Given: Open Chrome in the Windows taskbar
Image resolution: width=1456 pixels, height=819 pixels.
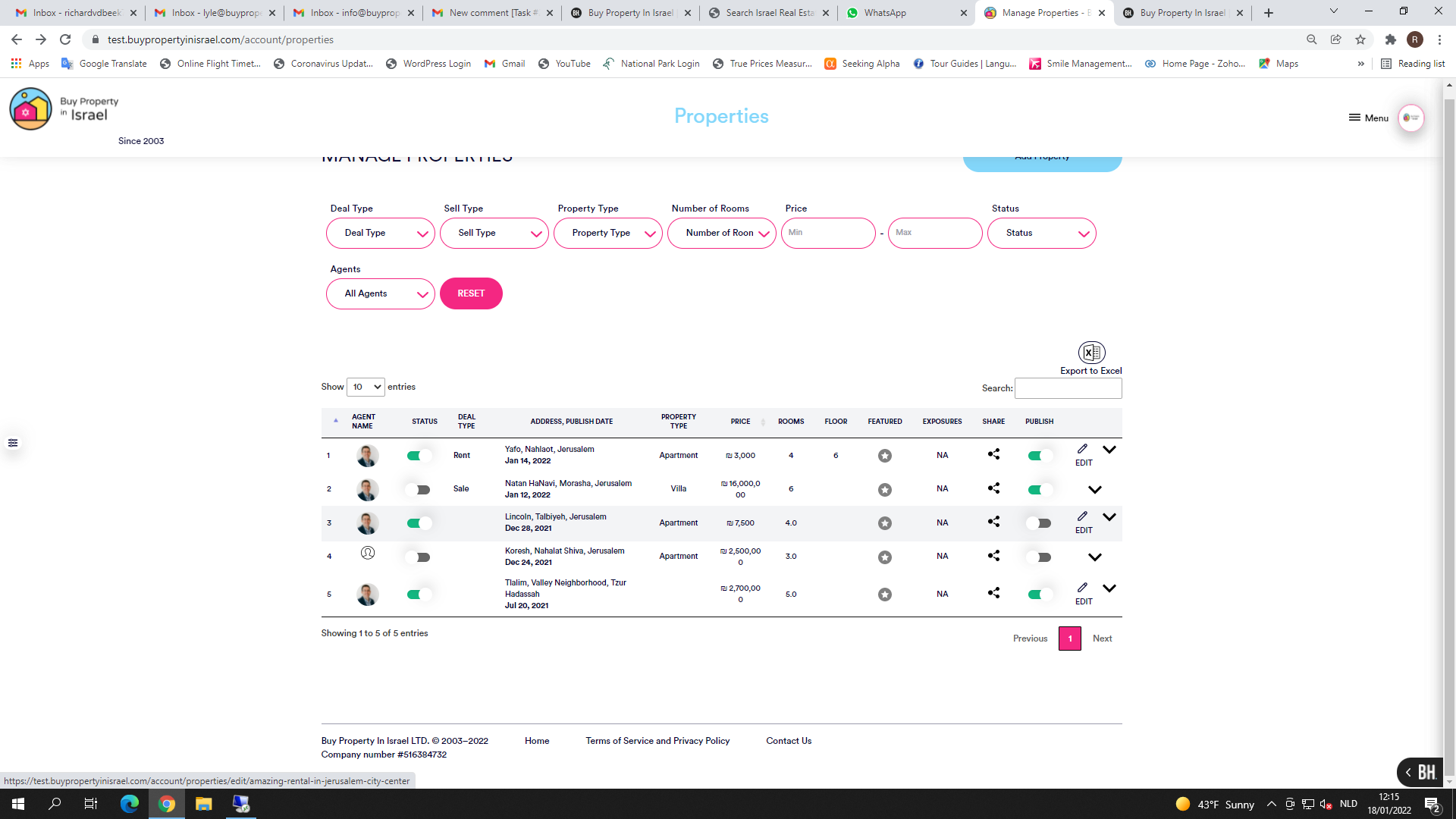Looking at the screenshot, I should point(167,804).
